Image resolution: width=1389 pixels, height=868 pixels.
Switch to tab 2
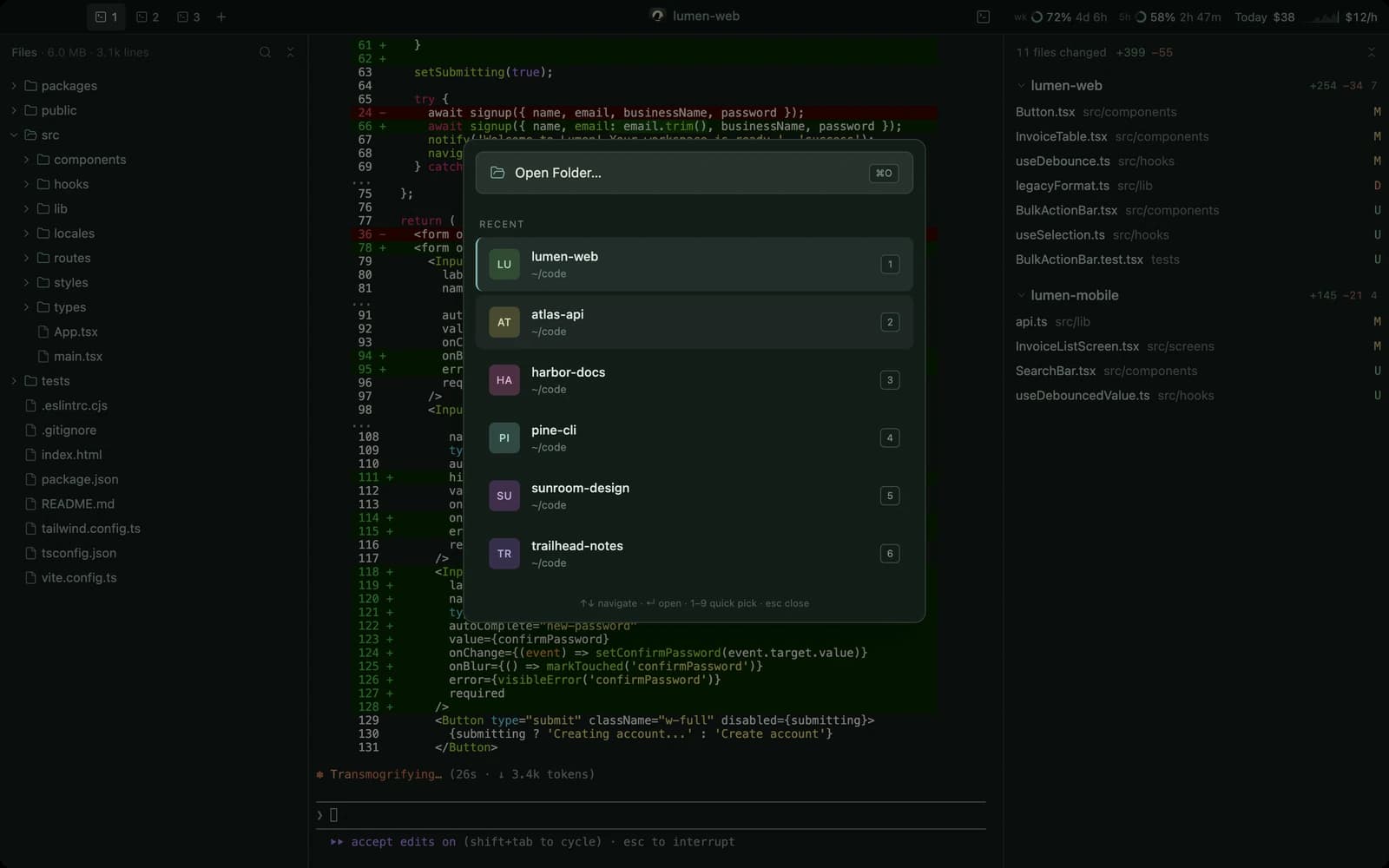pos(148,16)
